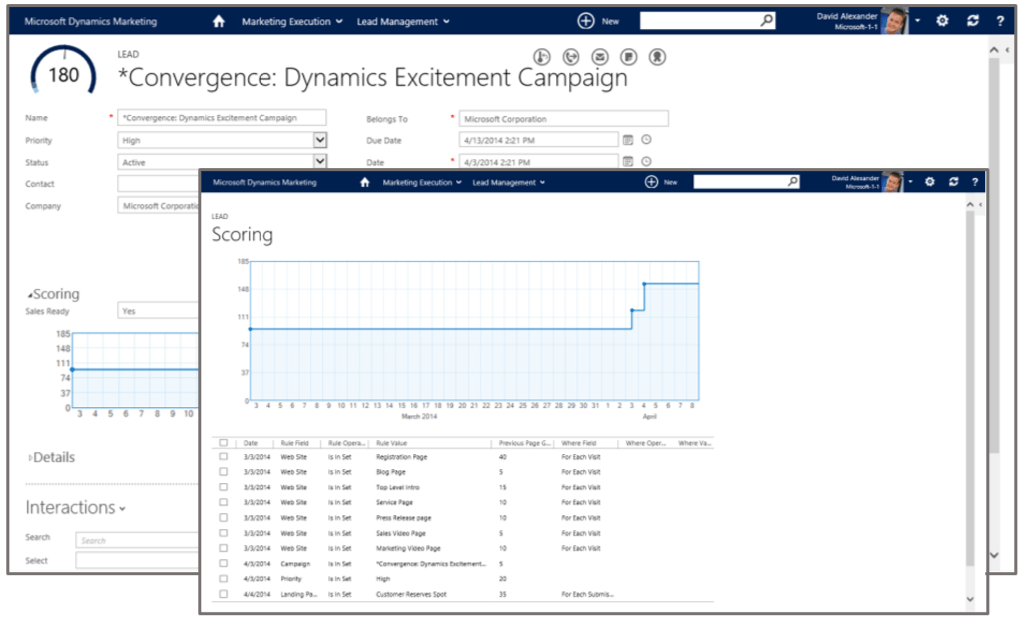Viewport: 1034px width, 638px height.
Task: Open the Priority dropdown showing High
Action: point(317,139)
